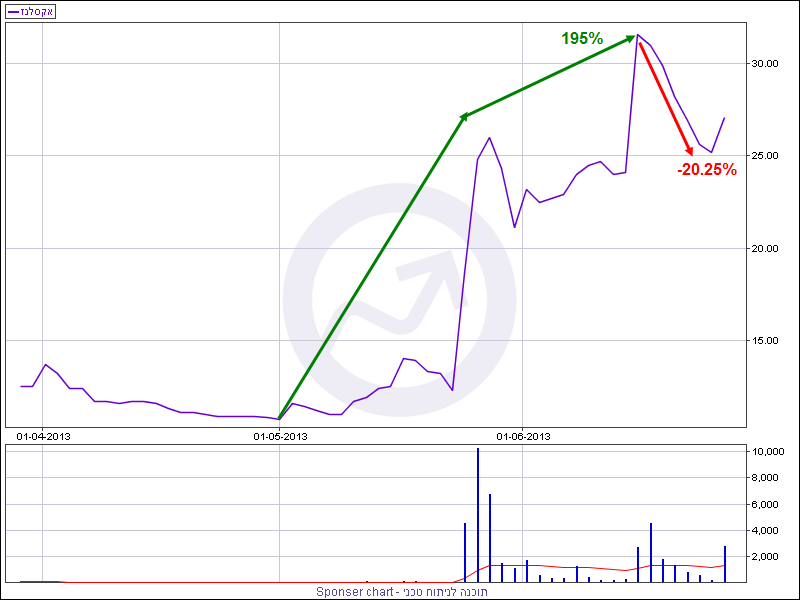
Task: Click the green 195% gain label
Action: [x=581, y=39]
